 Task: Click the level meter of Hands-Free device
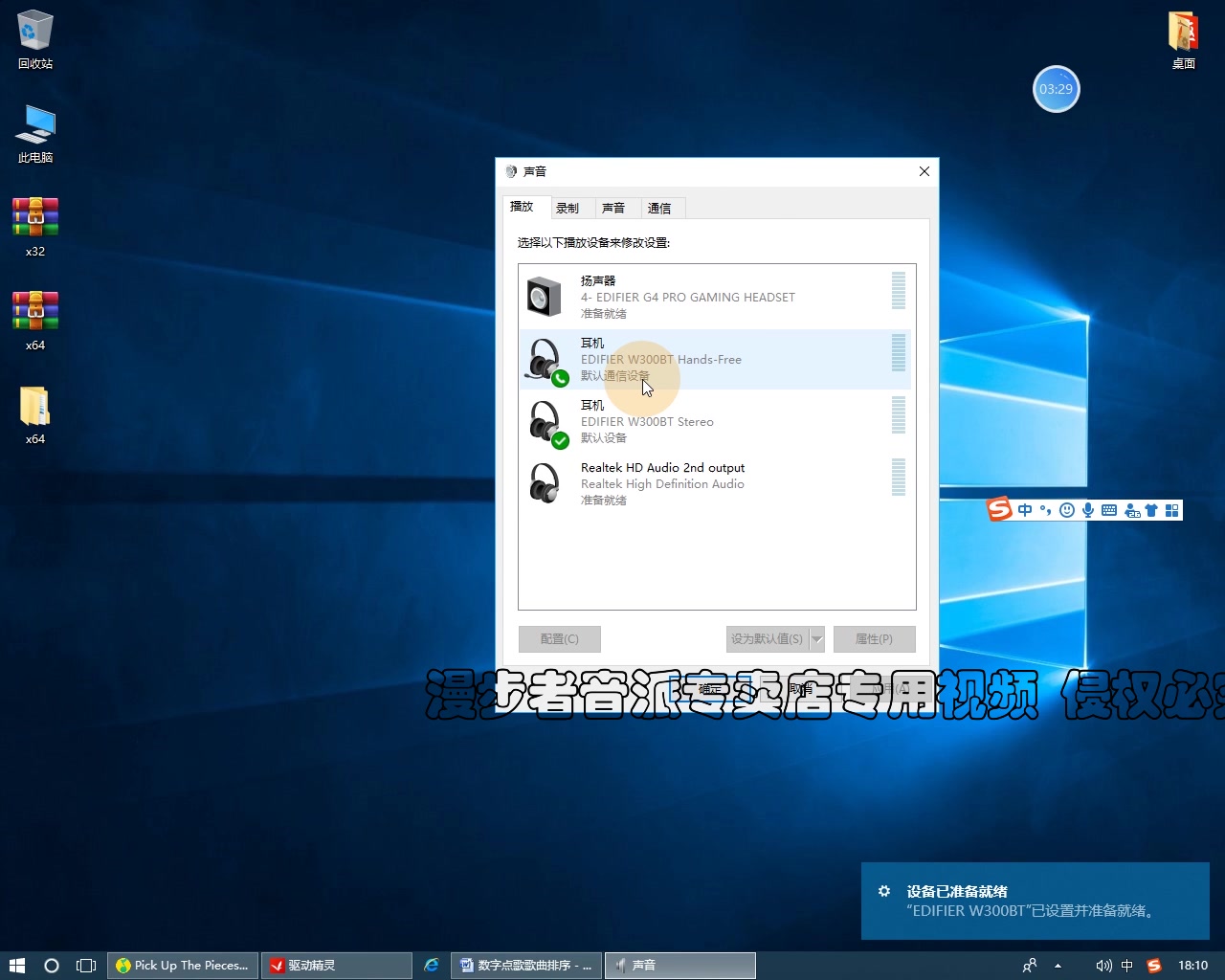(x=899, y=353)
